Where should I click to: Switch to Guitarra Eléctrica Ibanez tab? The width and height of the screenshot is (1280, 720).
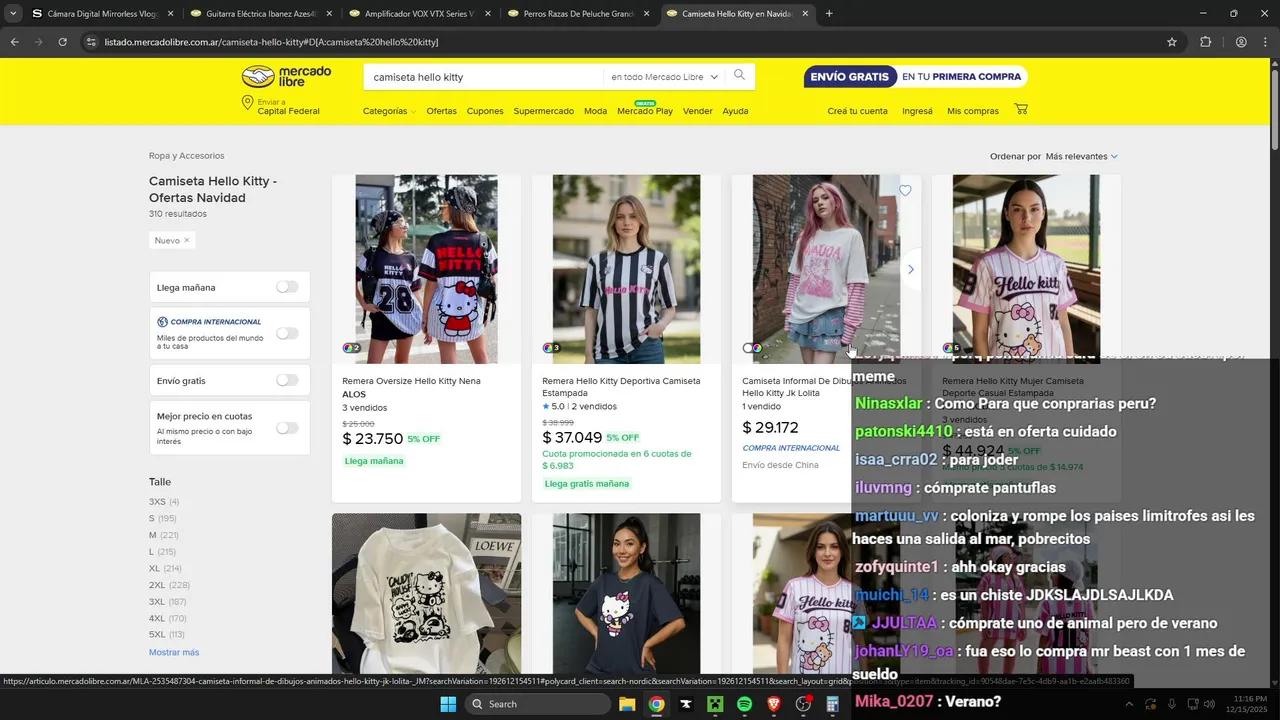click(260, 14)
